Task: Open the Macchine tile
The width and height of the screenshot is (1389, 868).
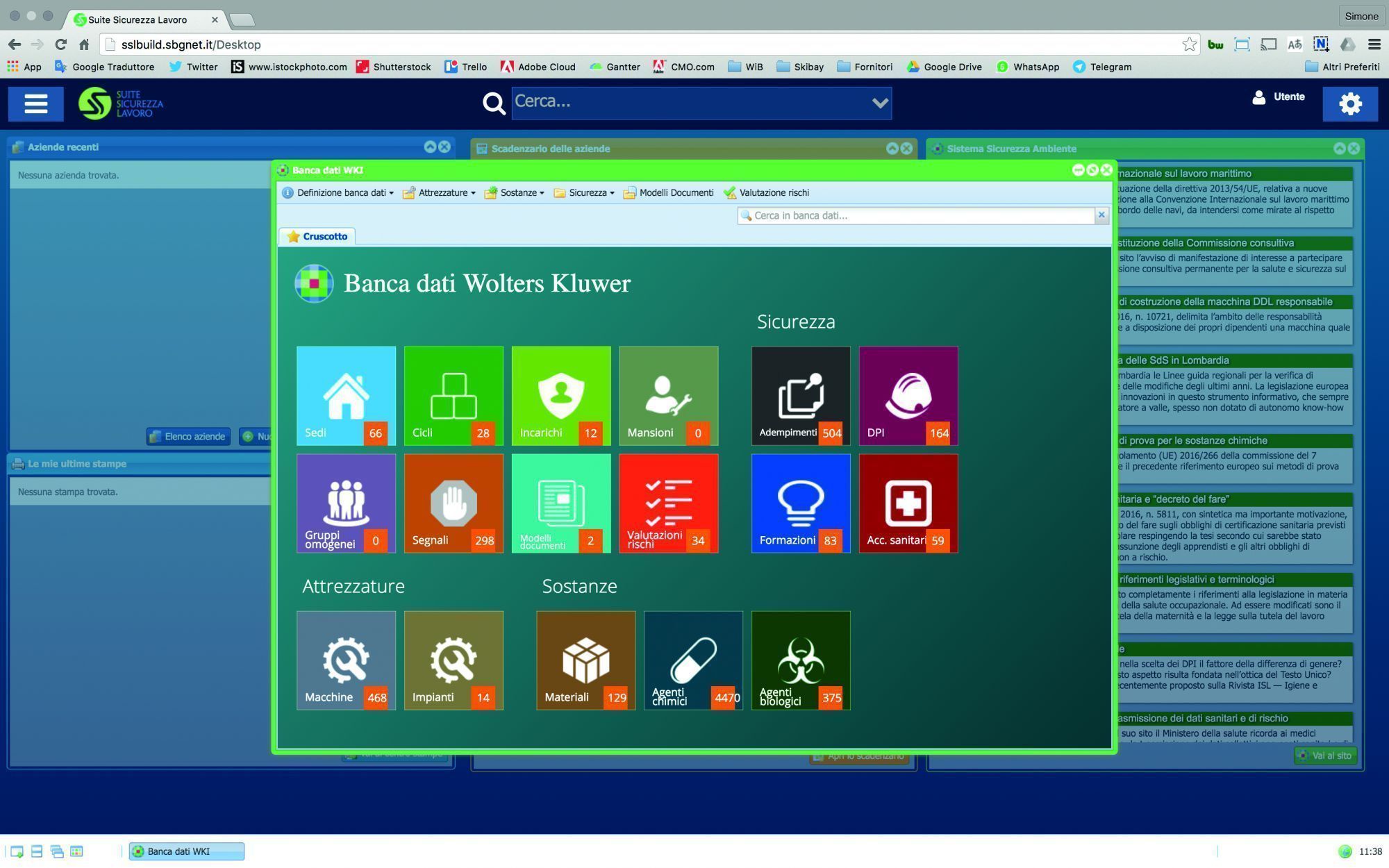Action: tap(346, 660)
